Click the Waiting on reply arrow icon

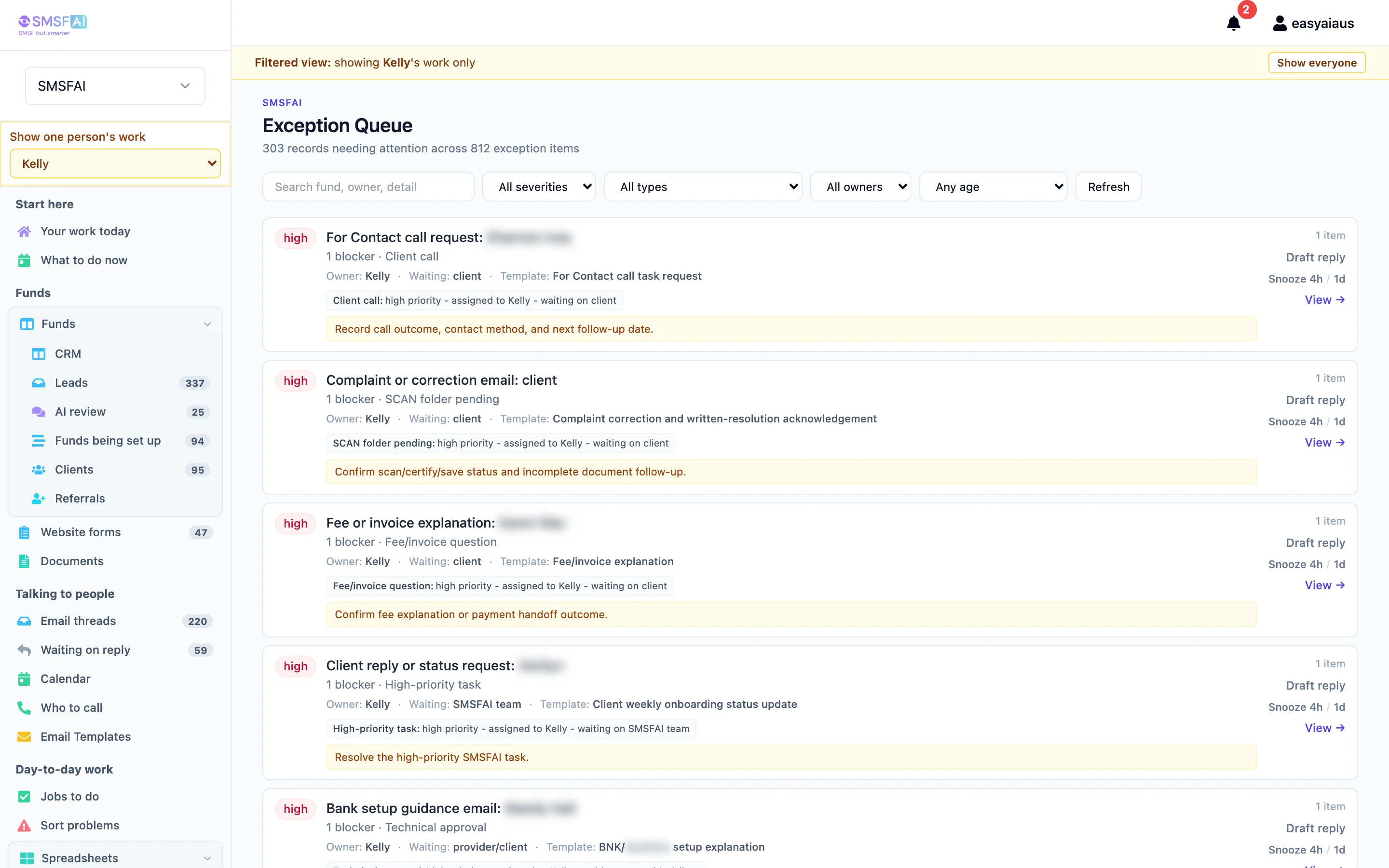click(x=24, y=650)
